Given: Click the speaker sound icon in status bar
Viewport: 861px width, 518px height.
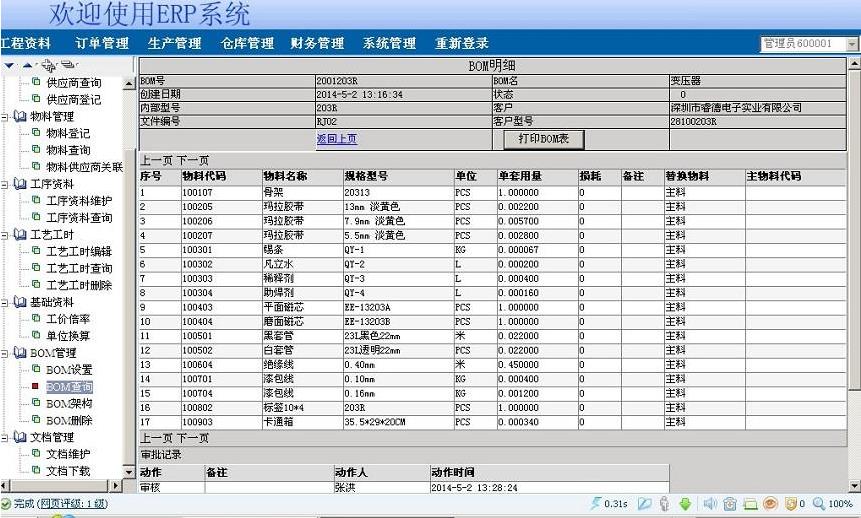Looking at the screenshot, I should [x=710, y=504].
